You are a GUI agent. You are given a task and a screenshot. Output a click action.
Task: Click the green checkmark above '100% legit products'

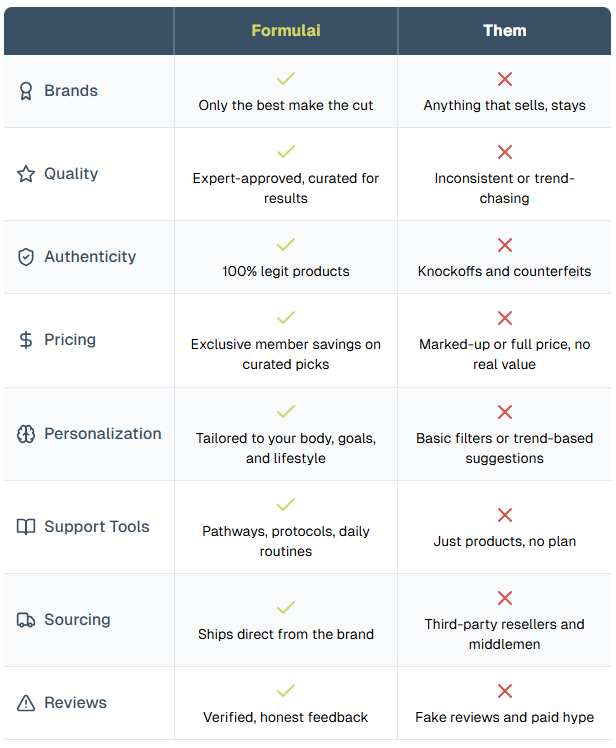click(x=286, y=244)
